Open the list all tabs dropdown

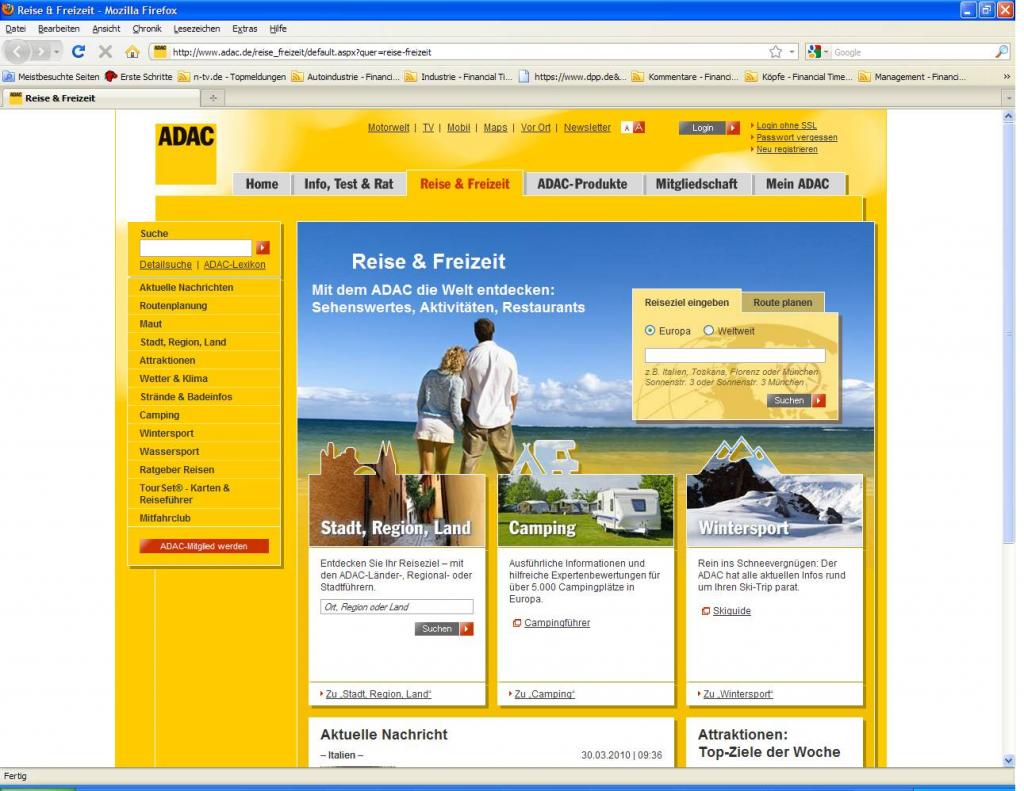(x=1009, y=98)
